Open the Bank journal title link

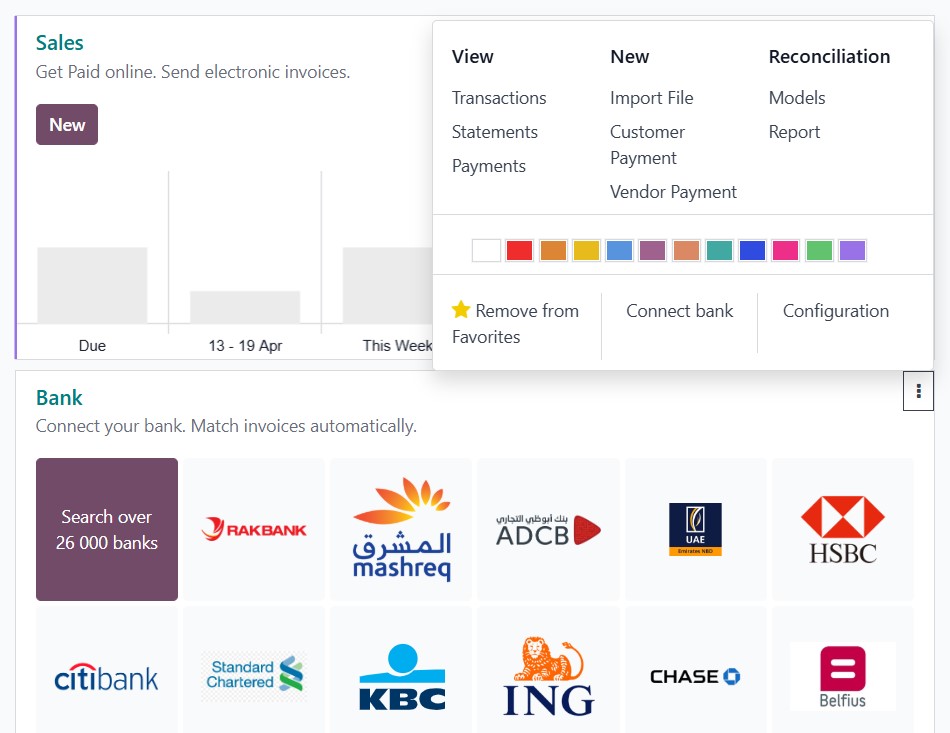click(x=59, y=397)
